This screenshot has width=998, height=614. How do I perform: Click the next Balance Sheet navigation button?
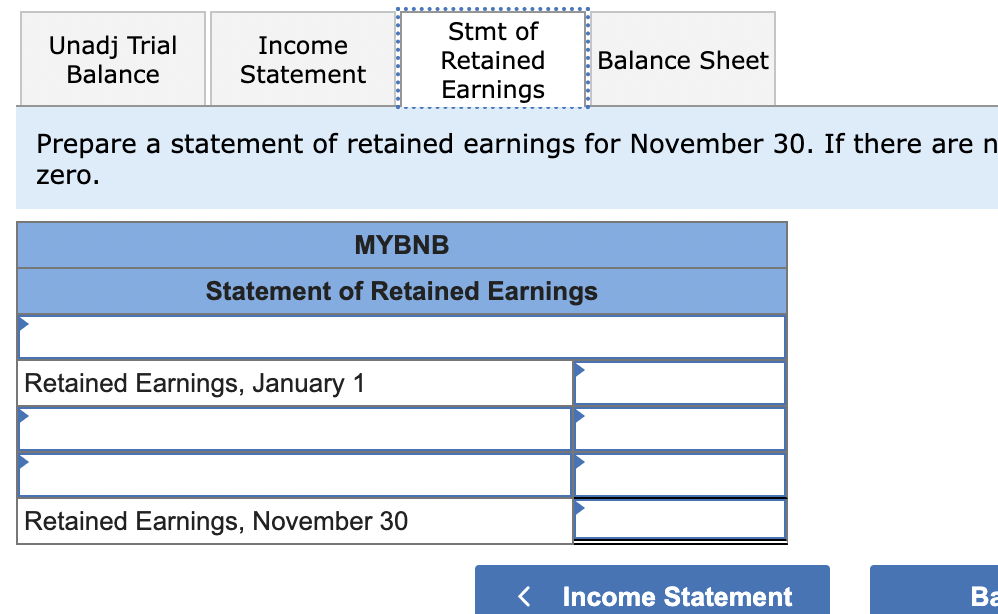pyautogui.click(x=934, y=590)
